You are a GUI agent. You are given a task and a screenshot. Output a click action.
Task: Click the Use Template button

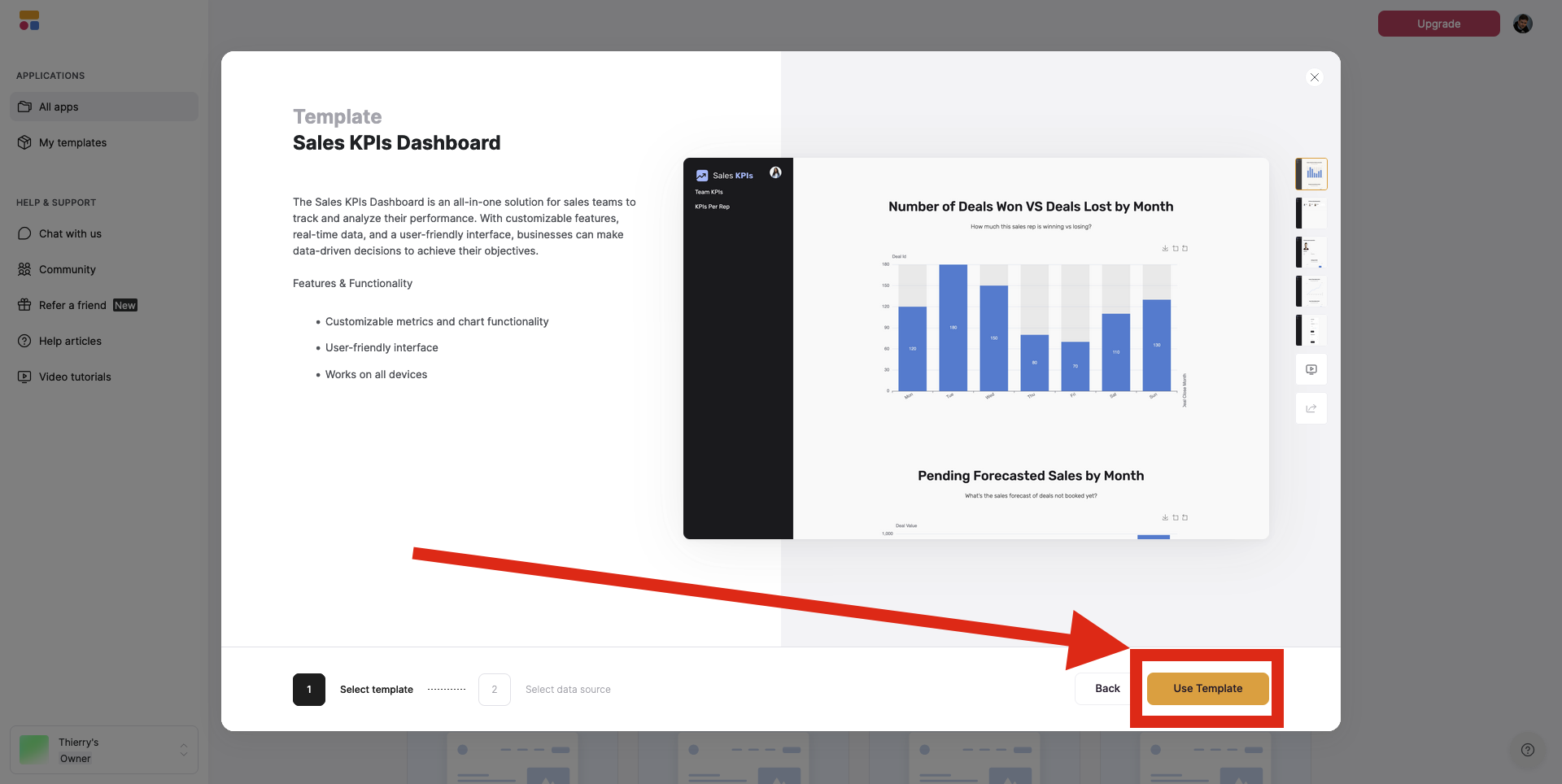[1208, 688]
